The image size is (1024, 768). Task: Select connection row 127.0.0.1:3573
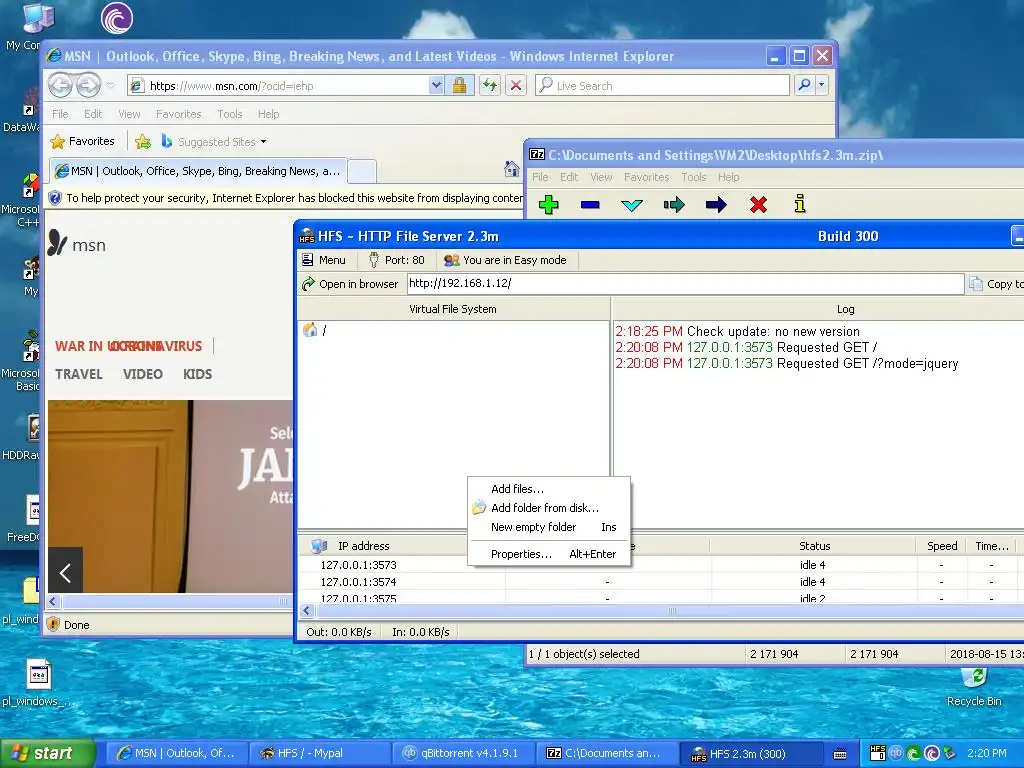click(x=660, y=565)
